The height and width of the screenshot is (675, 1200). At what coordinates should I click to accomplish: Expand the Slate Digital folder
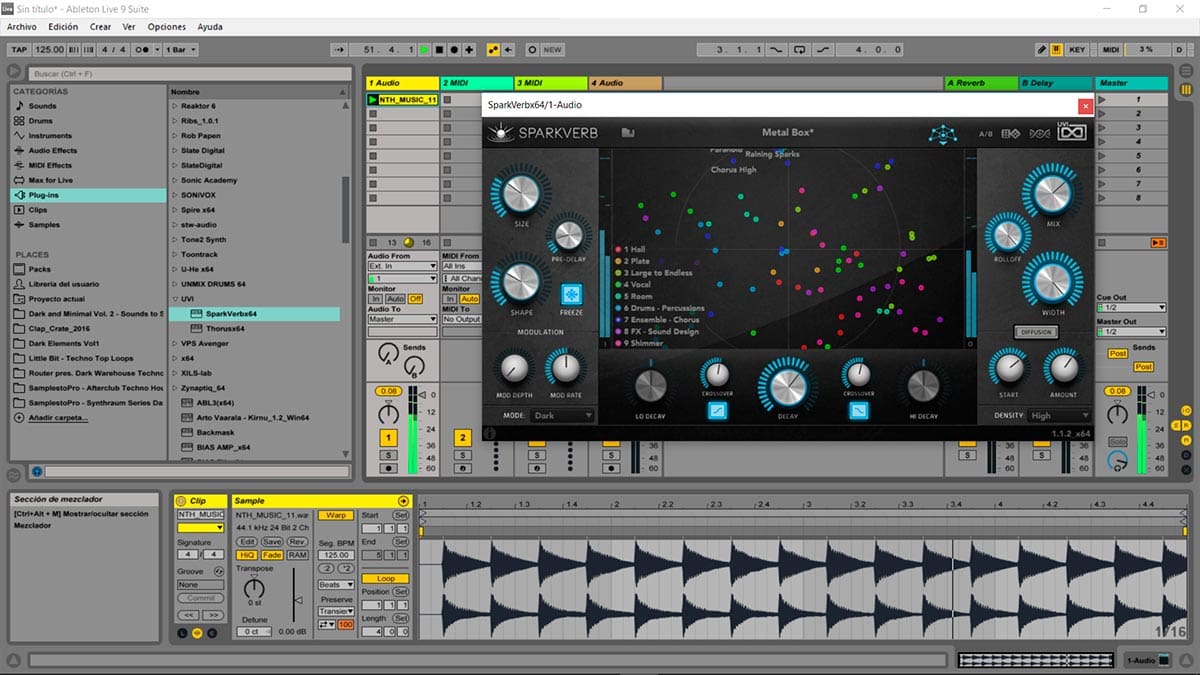(175, 151)
